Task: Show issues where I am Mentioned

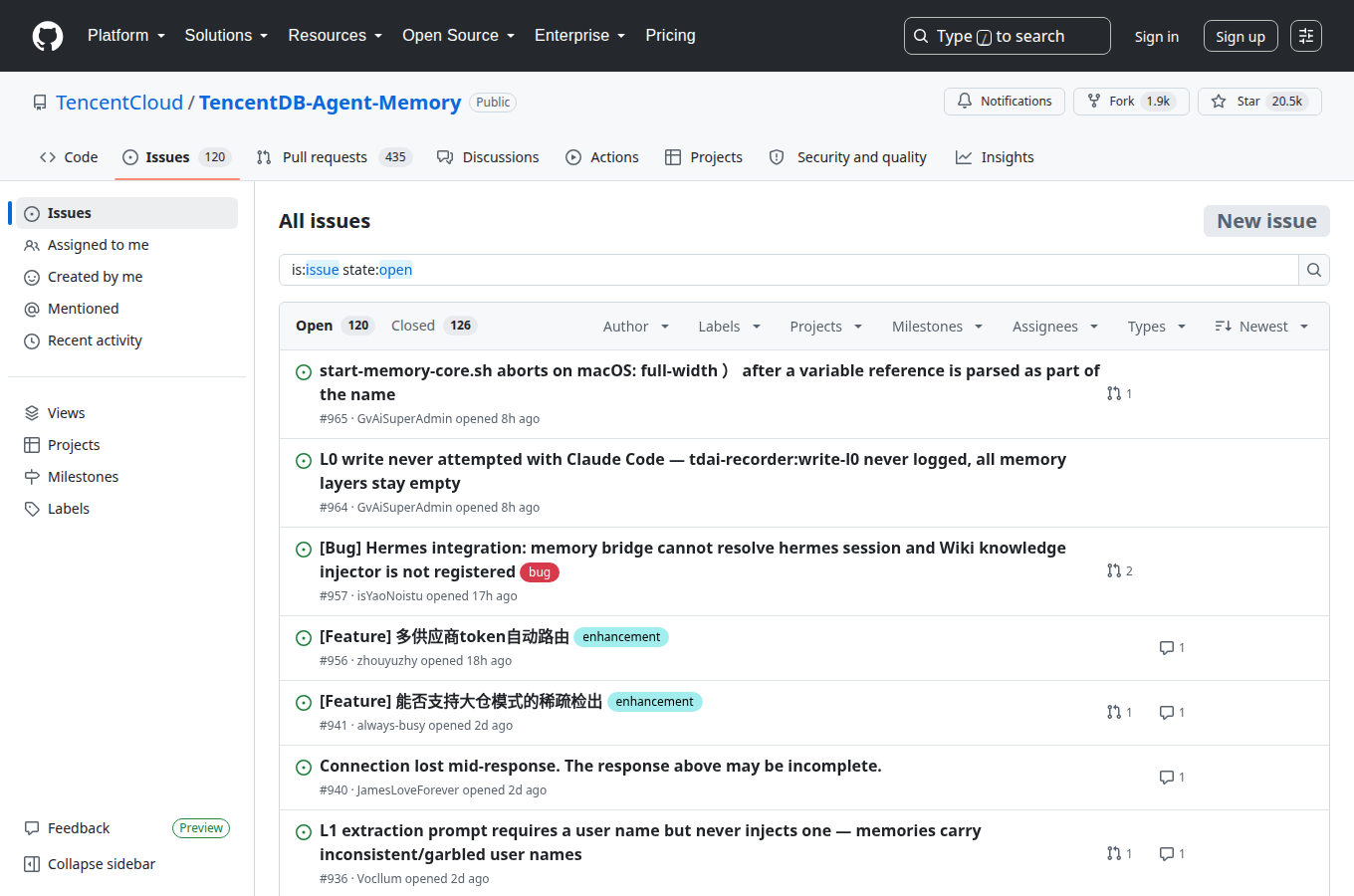Action: click(126, 309)
